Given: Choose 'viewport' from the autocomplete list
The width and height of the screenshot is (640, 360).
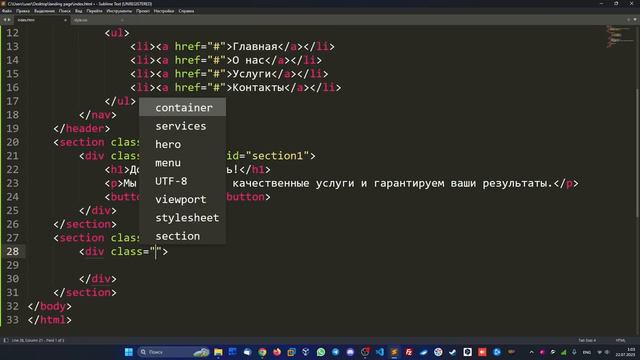Looking at the screenshot, I should [x=182, y=200].
